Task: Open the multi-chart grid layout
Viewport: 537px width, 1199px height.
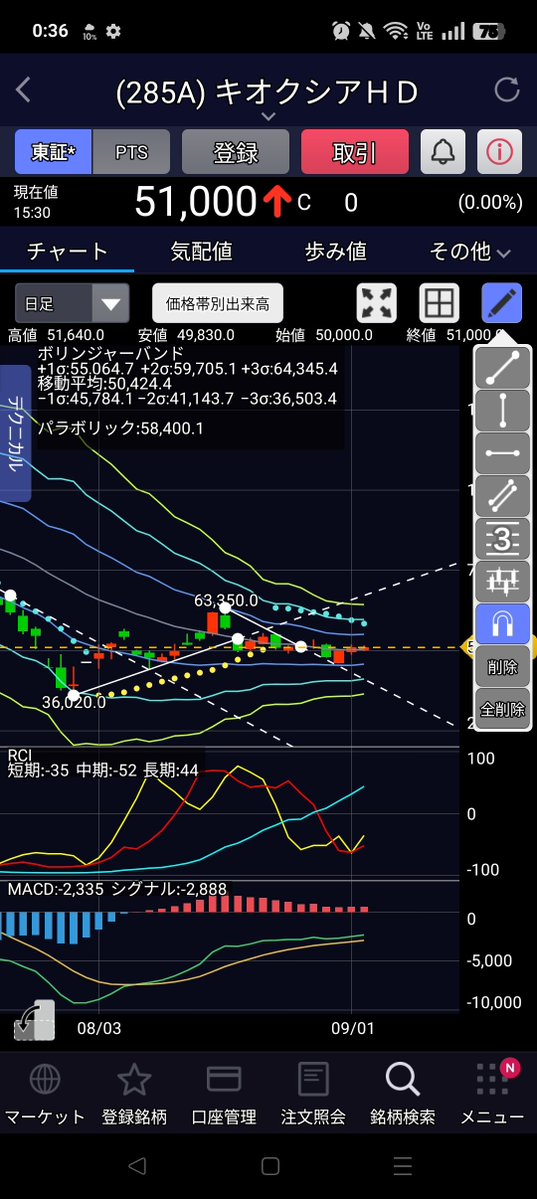Action: point(439,303)
